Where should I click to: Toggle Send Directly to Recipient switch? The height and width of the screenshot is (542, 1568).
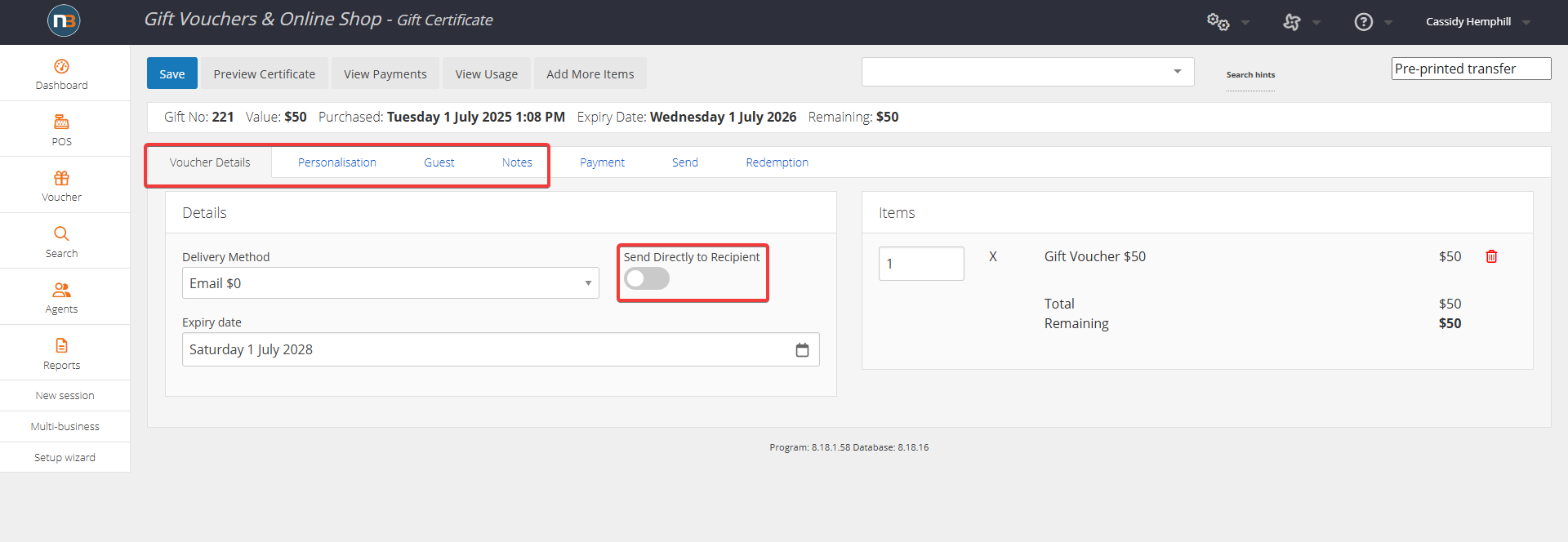(x=647, y=279)
